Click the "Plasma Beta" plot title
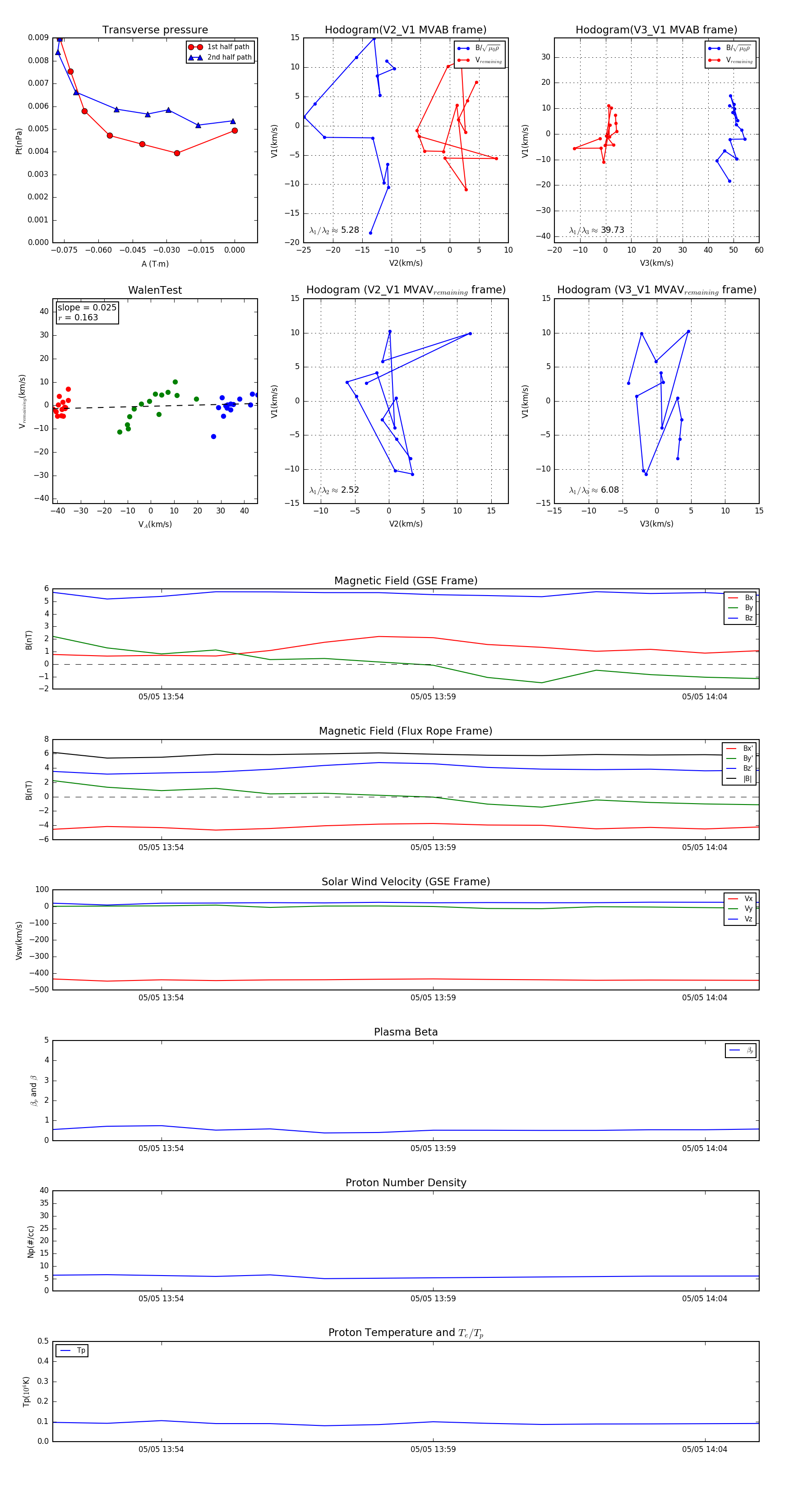812x1489 pixels. click(x=406, y=1032)
